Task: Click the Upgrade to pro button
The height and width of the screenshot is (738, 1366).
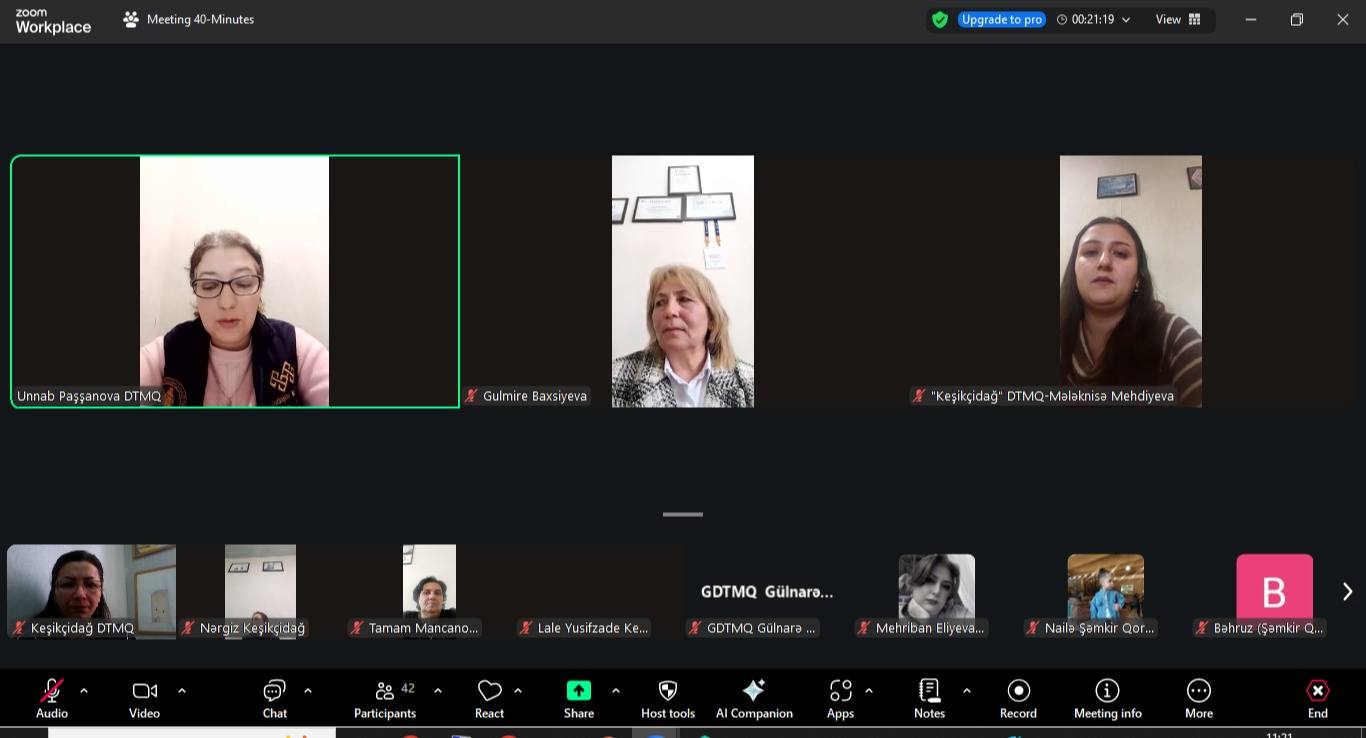Action: tap(1001, 20)
